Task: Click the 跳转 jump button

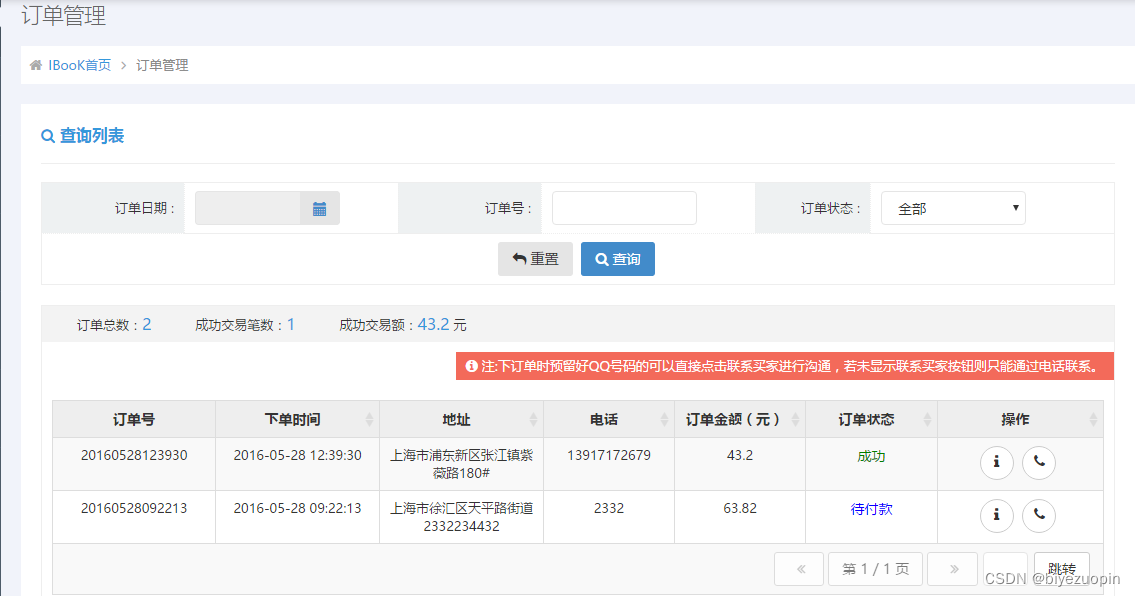Action: (x=1061, y=568)
